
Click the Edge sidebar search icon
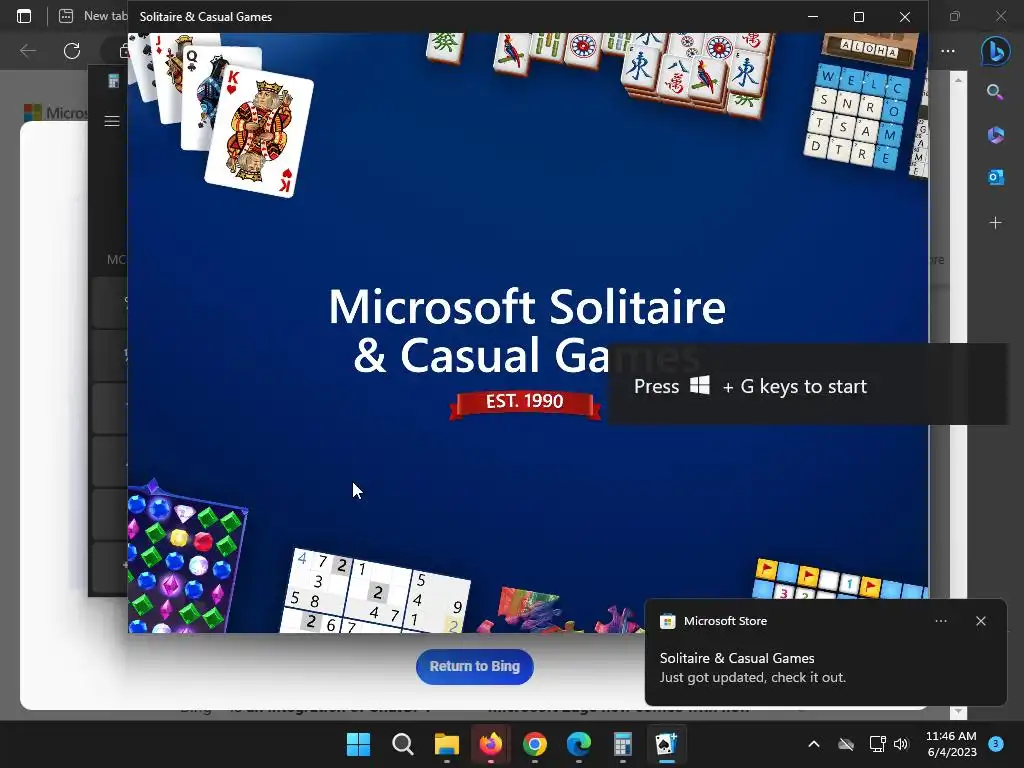click(x=995, y=92)
